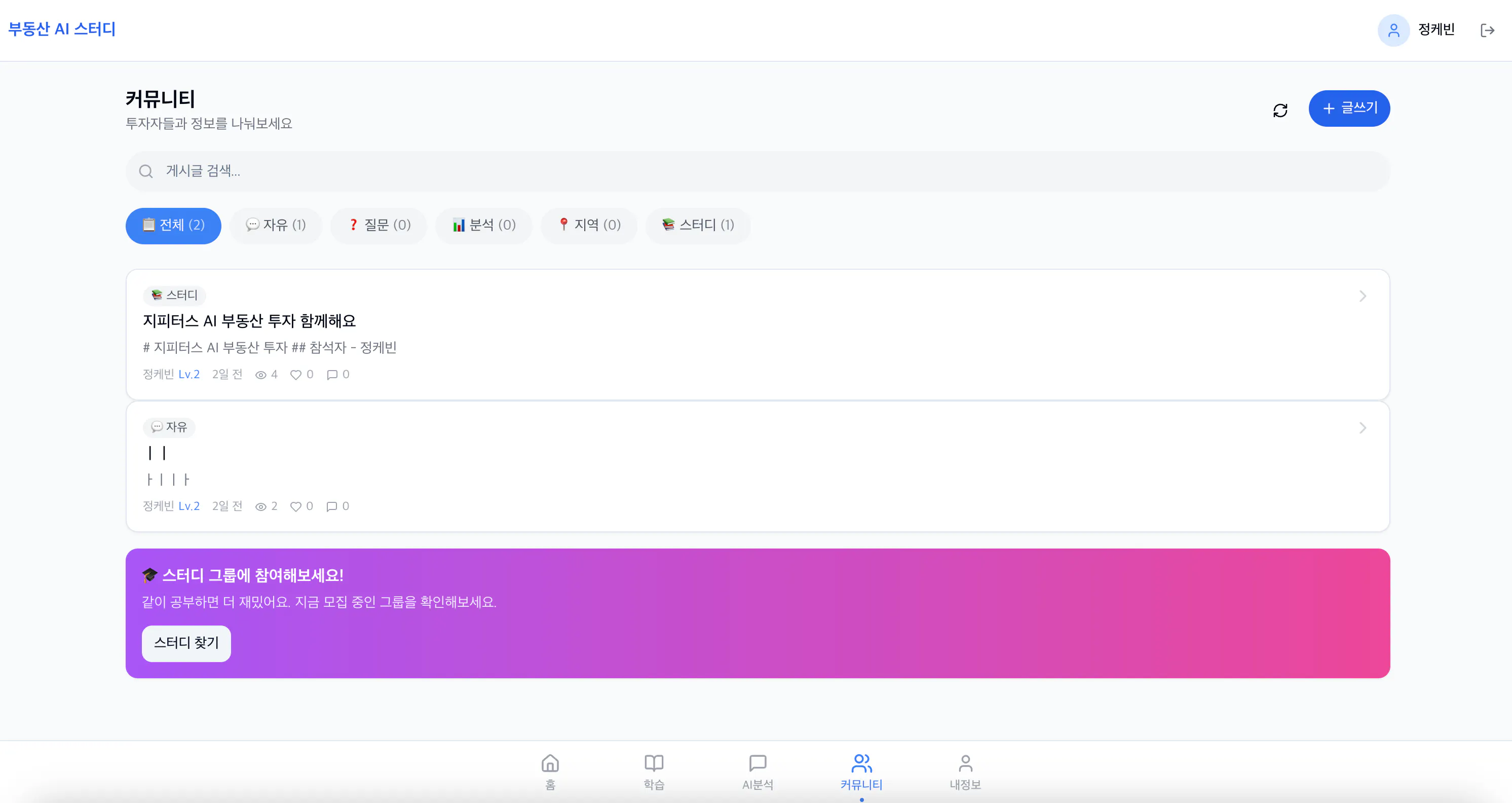Click heart like icon on 자유 post
This screenshot has height=803, width=1512.
(x=296, y=506)
